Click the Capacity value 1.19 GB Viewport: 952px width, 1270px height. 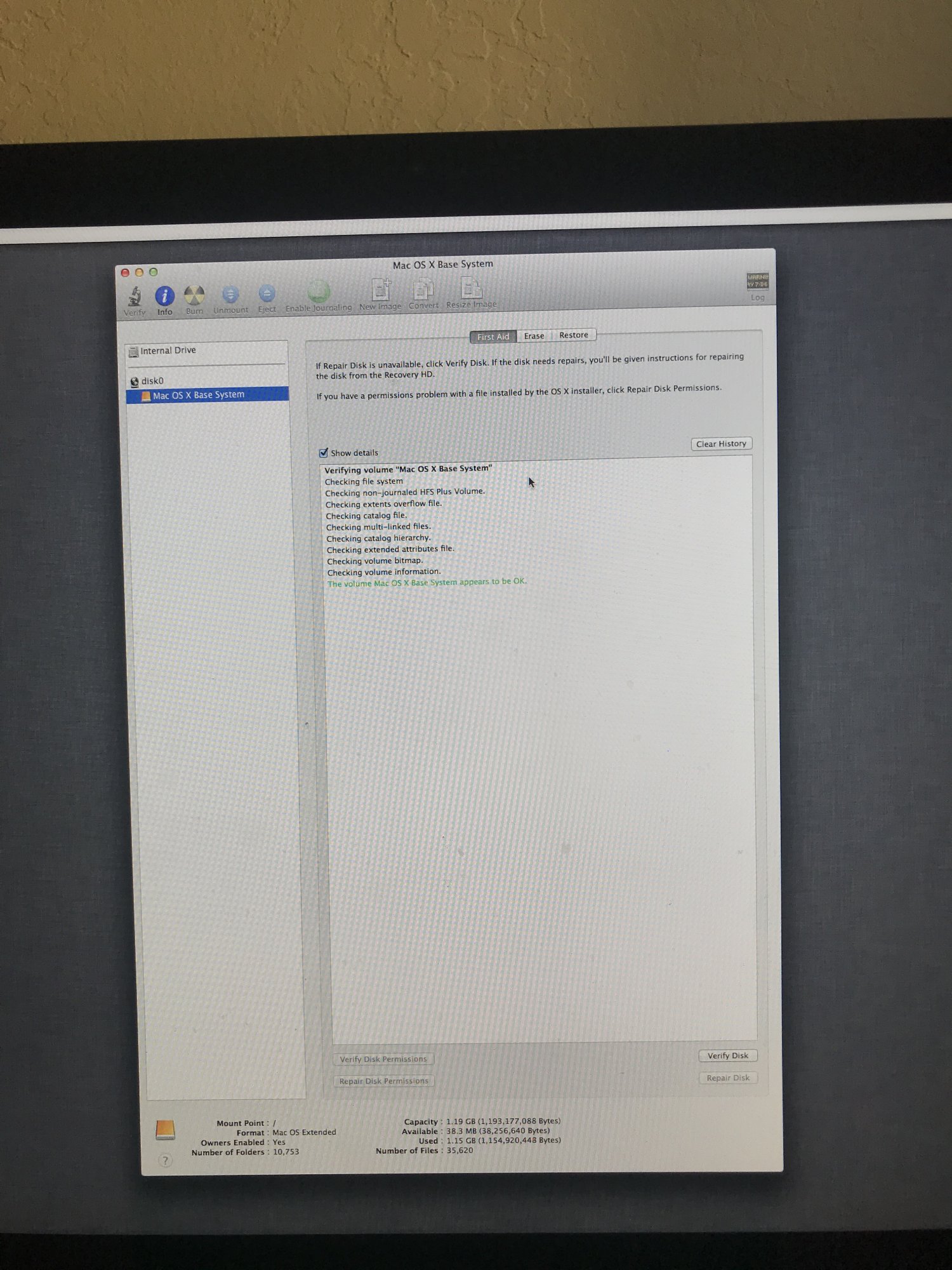pyautogui.click(x=503, y=1121)
